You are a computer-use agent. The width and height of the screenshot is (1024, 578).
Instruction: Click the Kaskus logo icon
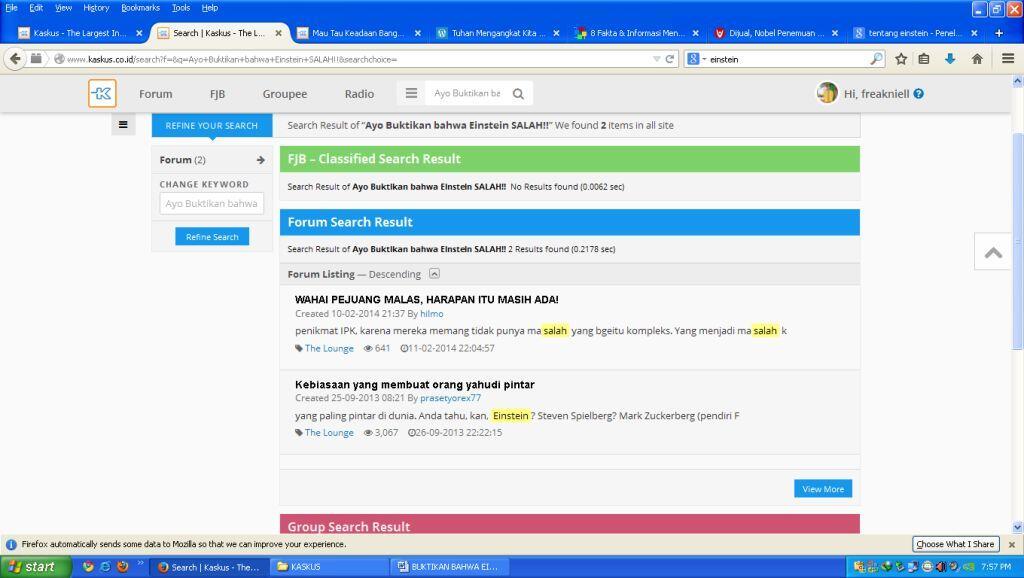coord(103,93)
